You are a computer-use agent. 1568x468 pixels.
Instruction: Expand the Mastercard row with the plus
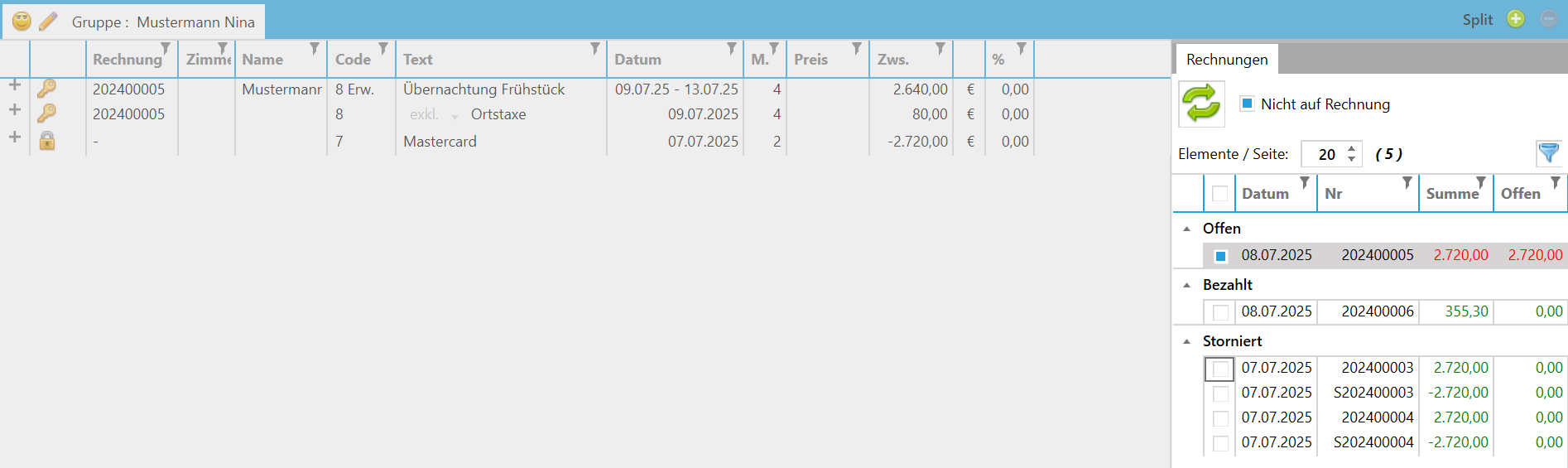point(14,137)
